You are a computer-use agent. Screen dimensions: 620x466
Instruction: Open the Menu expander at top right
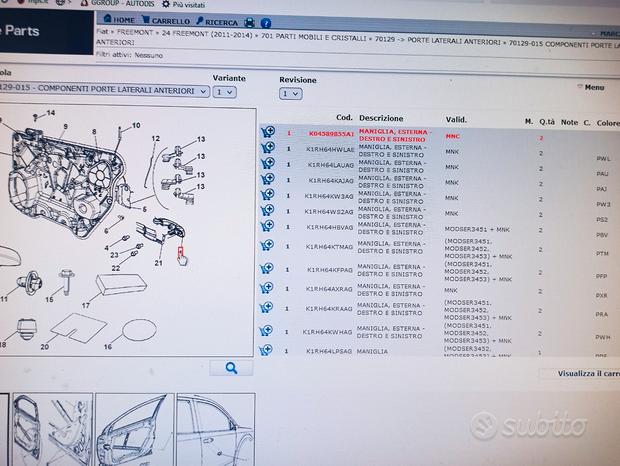pos(591,87)
